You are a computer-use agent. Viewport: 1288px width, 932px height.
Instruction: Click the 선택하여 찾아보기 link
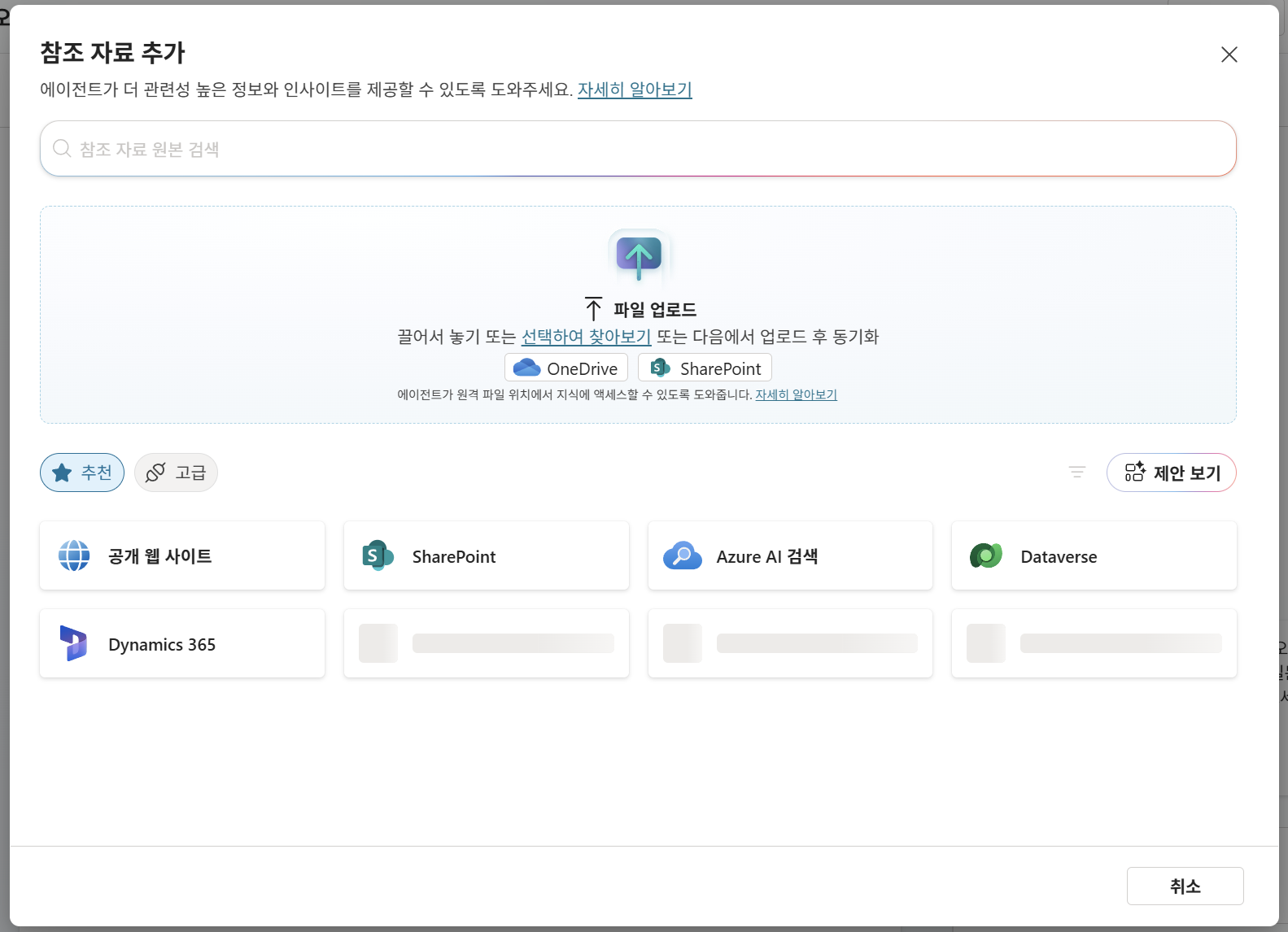click(x=586, y=337)
